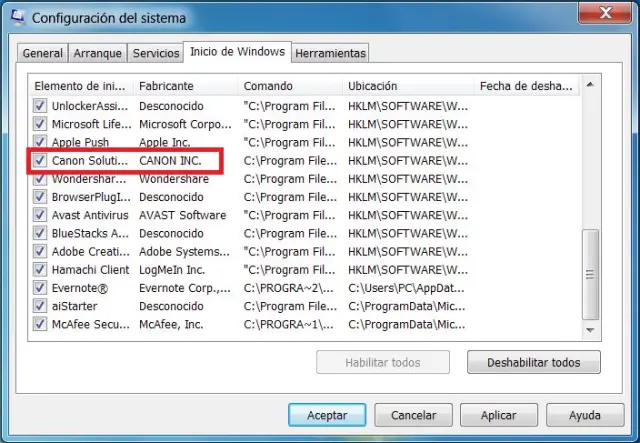Confirm with the Aceptar button
This screenshot has width=640, height=443.
pos(327,415)
